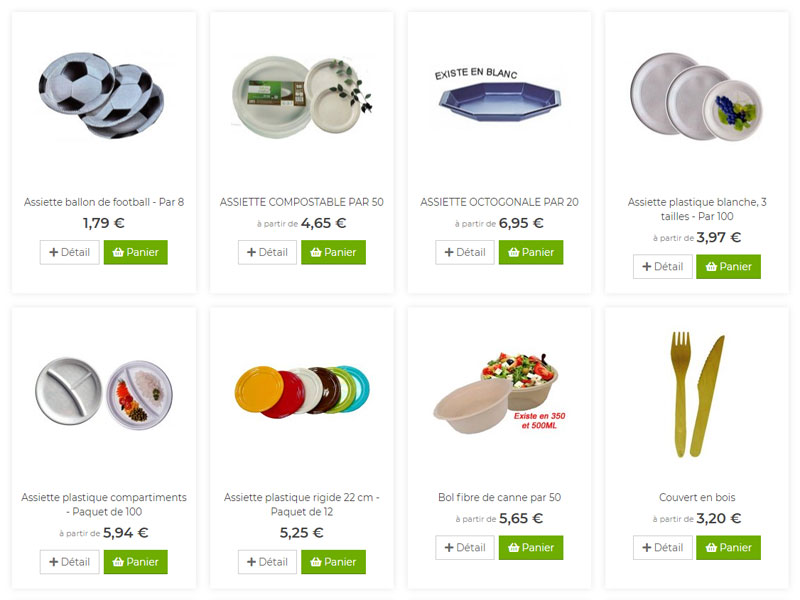Screen dimensions: 800x600
Task: Add football balloon plate to Panier
Action: (x=136, y=252)
